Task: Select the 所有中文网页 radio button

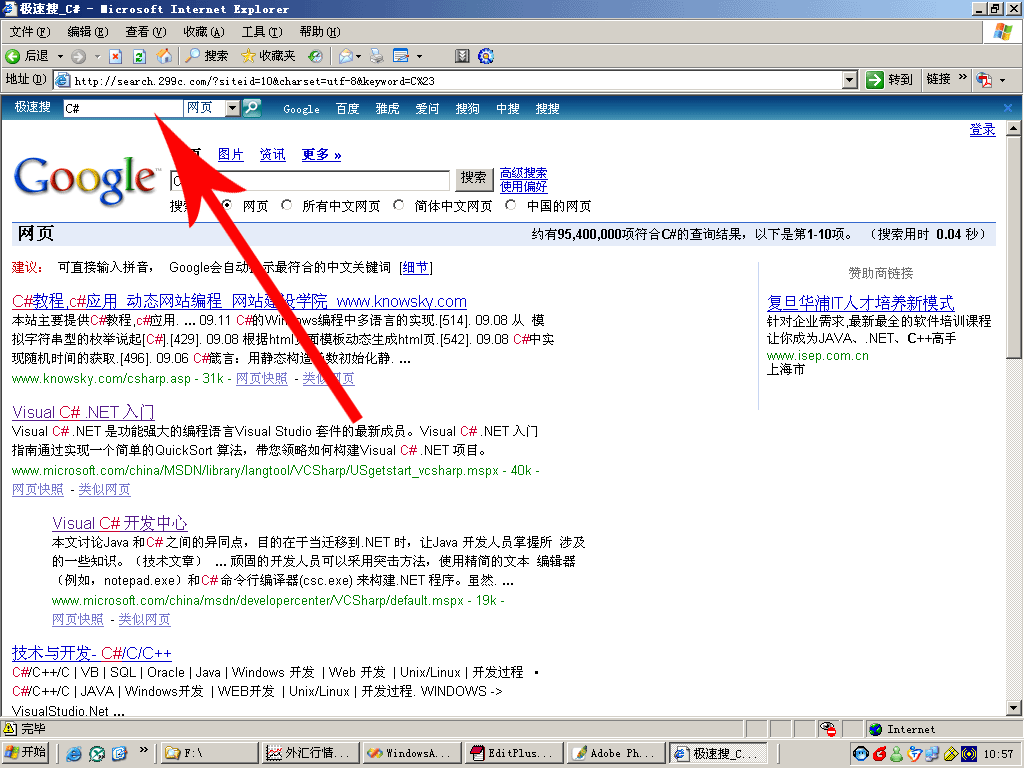Action: pyautogui.click(x=286, y=205)
